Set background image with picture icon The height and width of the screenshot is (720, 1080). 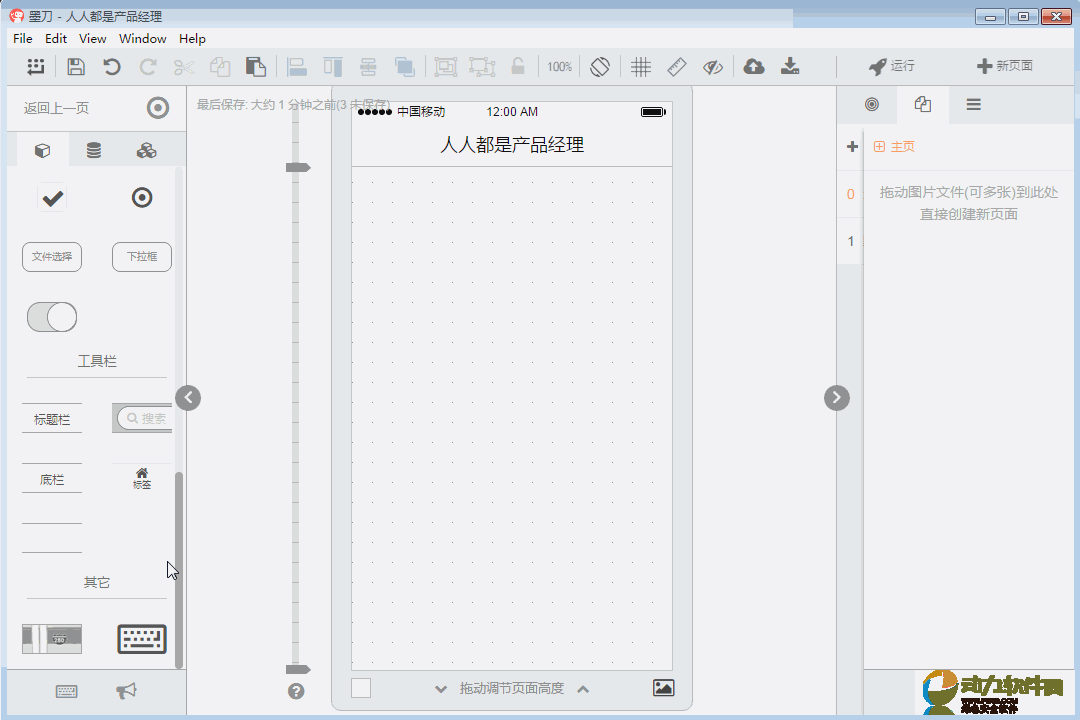663,688
